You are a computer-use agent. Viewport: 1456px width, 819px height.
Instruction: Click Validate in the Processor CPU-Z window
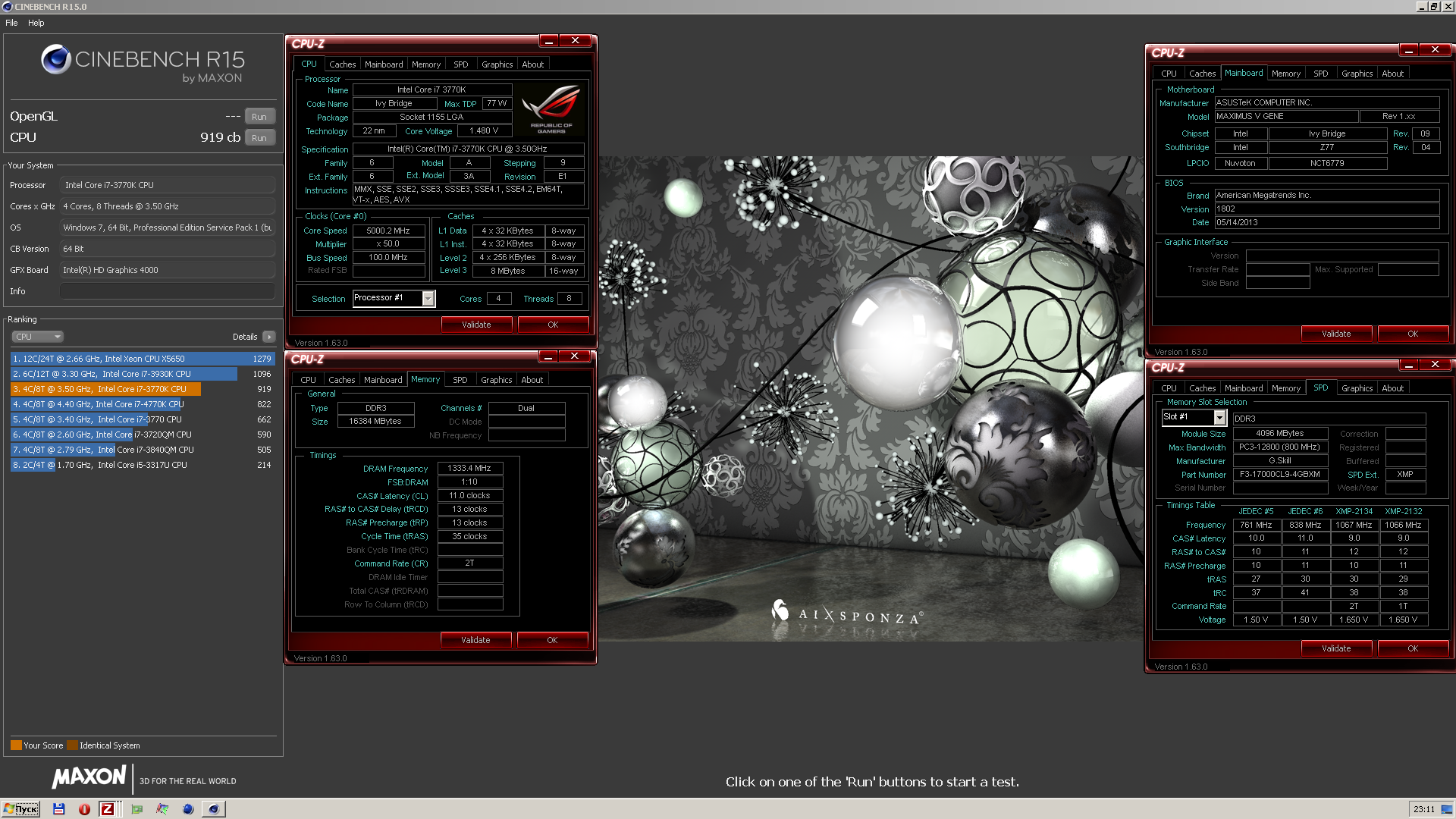click(476, 325)
